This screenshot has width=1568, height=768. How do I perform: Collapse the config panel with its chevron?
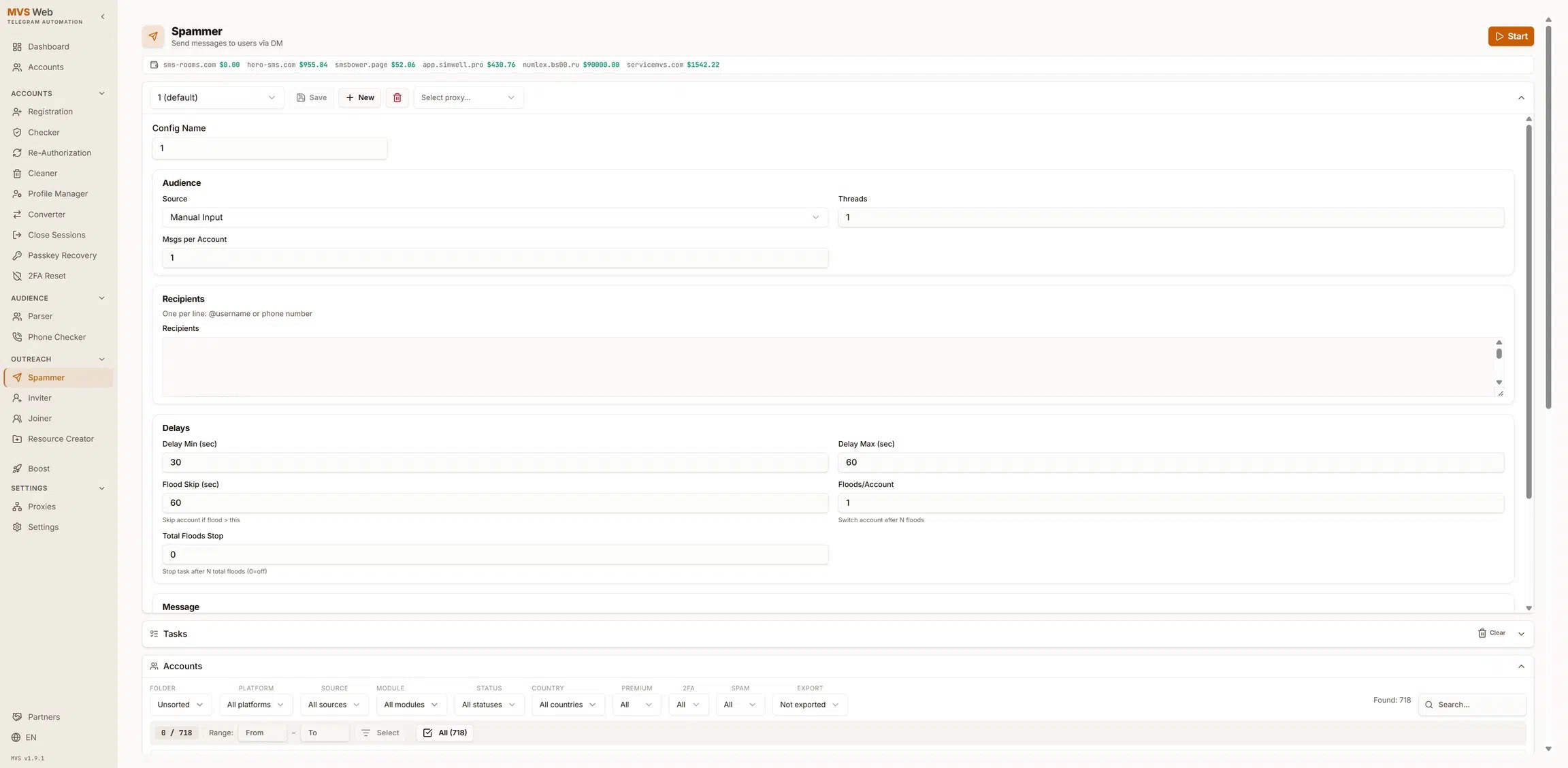point(1521,97)
